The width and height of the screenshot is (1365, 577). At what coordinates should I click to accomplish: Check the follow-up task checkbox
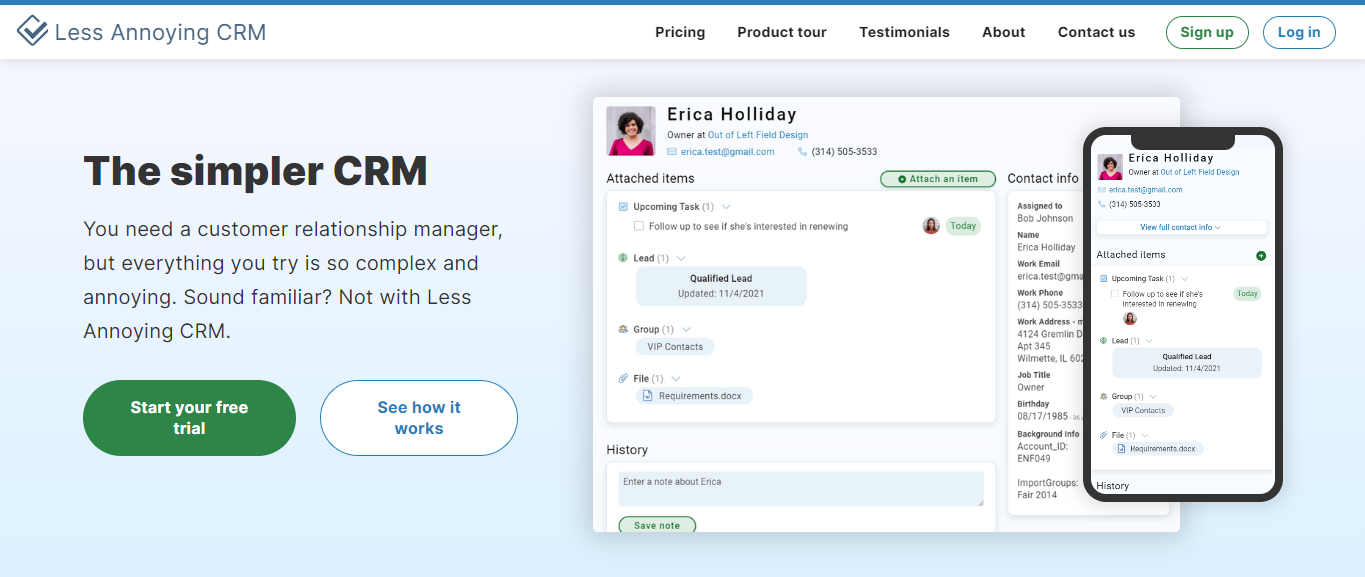pyautogui.click(x=638, y=226)
